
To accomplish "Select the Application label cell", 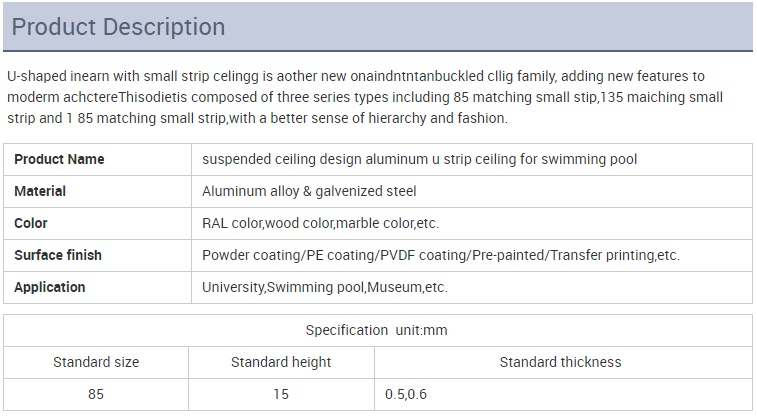I will [50, 287].
